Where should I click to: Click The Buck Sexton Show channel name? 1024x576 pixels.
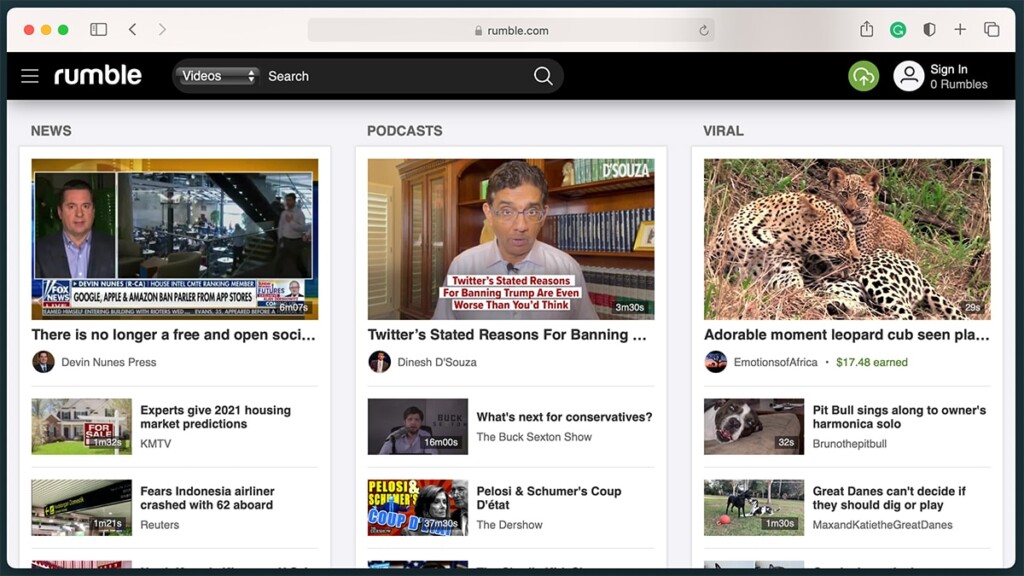[534, 437]
